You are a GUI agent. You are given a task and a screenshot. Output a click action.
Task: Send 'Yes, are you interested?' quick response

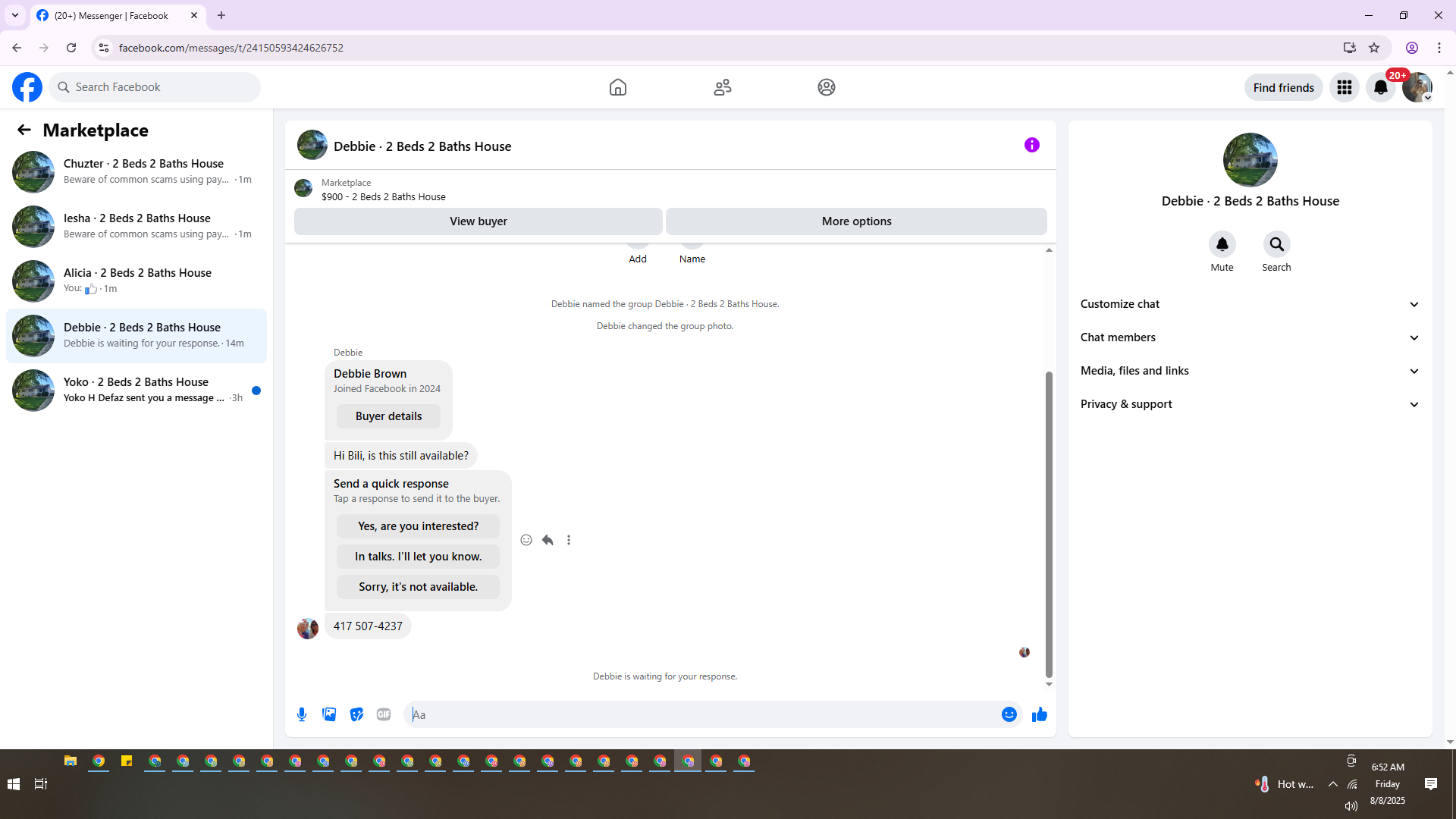point(418,526)
